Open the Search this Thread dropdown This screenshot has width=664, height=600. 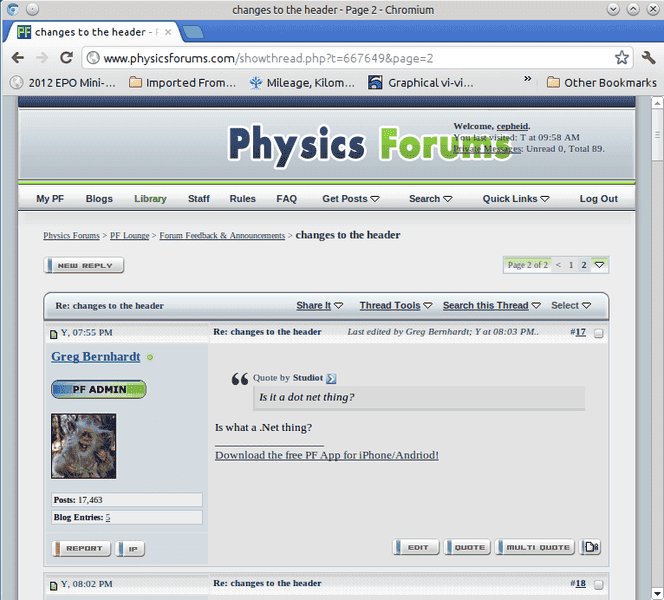491,305
